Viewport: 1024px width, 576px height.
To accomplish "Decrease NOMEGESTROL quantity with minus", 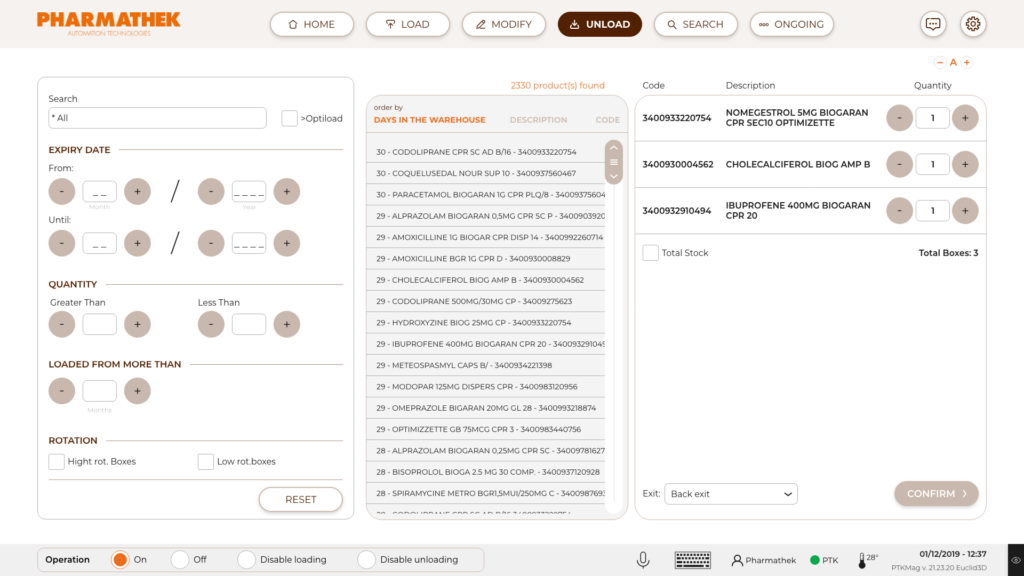I will pos(899,118).
